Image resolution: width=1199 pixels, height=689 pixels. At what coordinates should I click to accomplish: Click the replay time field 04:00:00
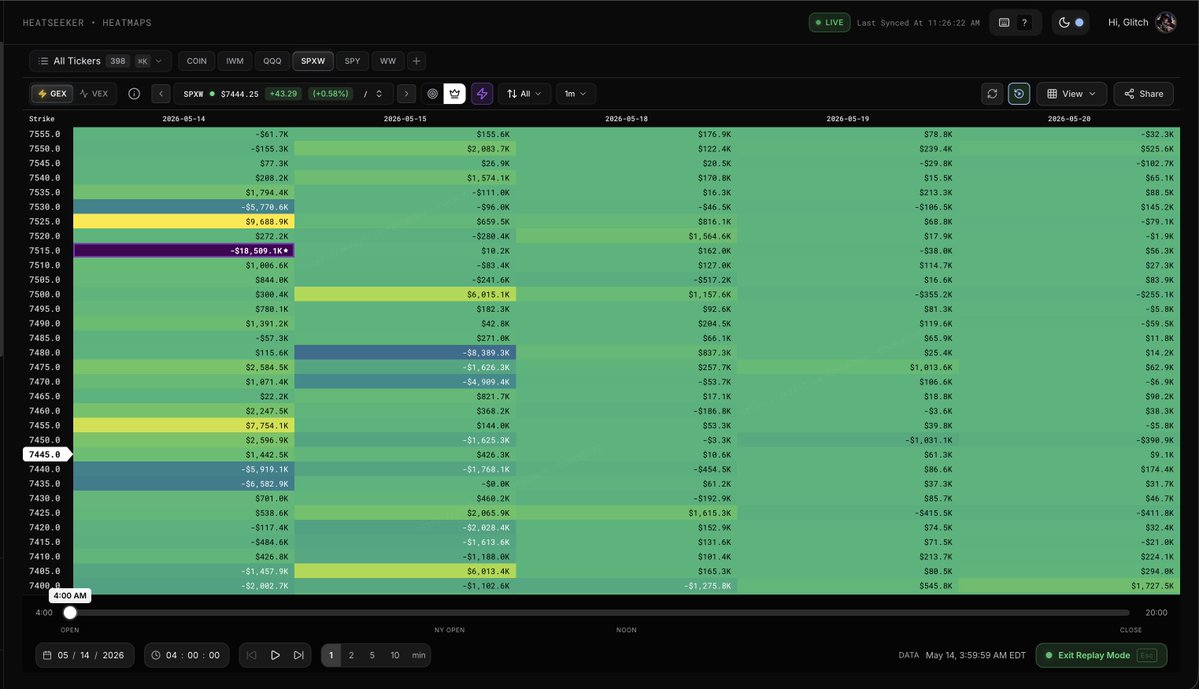click(187, 655)
